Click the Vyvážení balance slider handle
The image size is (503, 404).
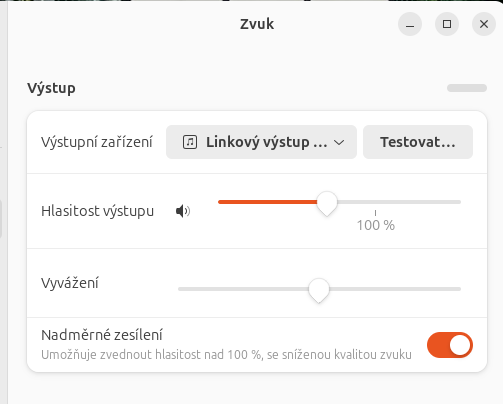click(319, 290)
